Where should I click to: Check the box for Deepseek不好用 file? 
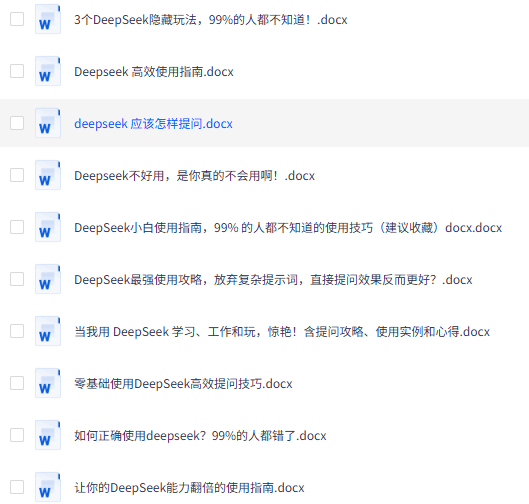pos(17,175)
